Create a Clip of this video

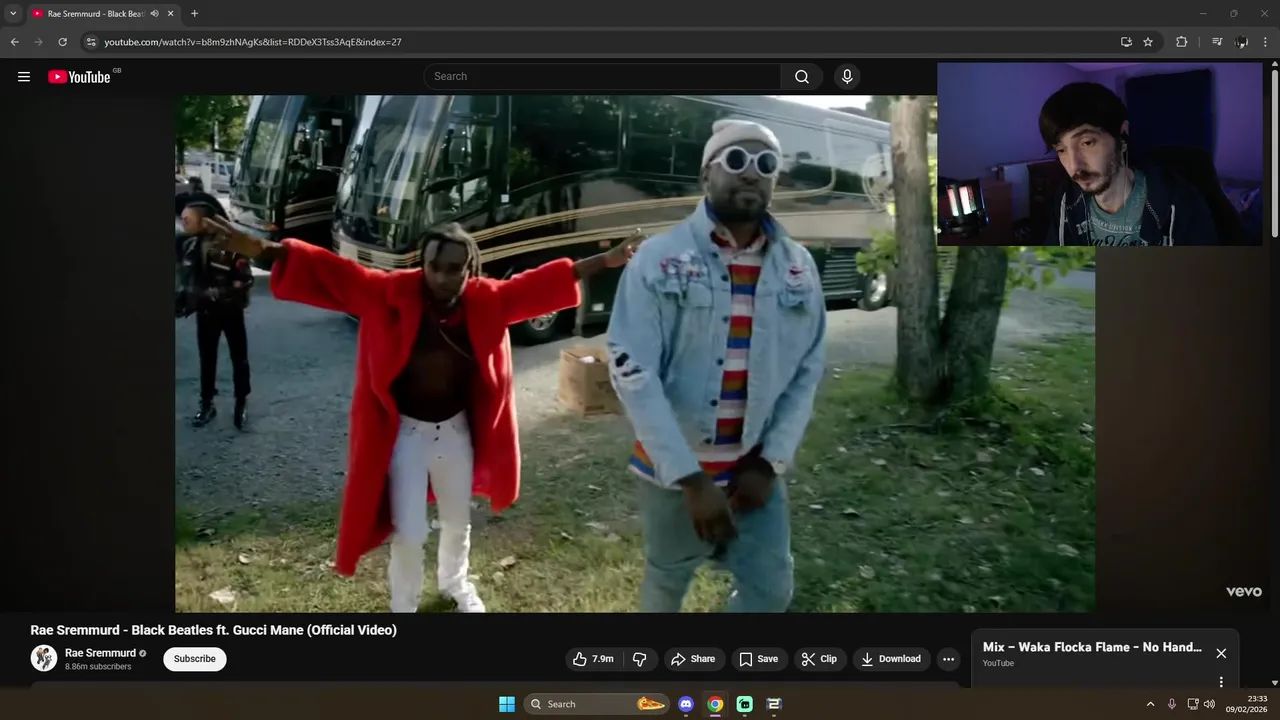click(819, 659)
